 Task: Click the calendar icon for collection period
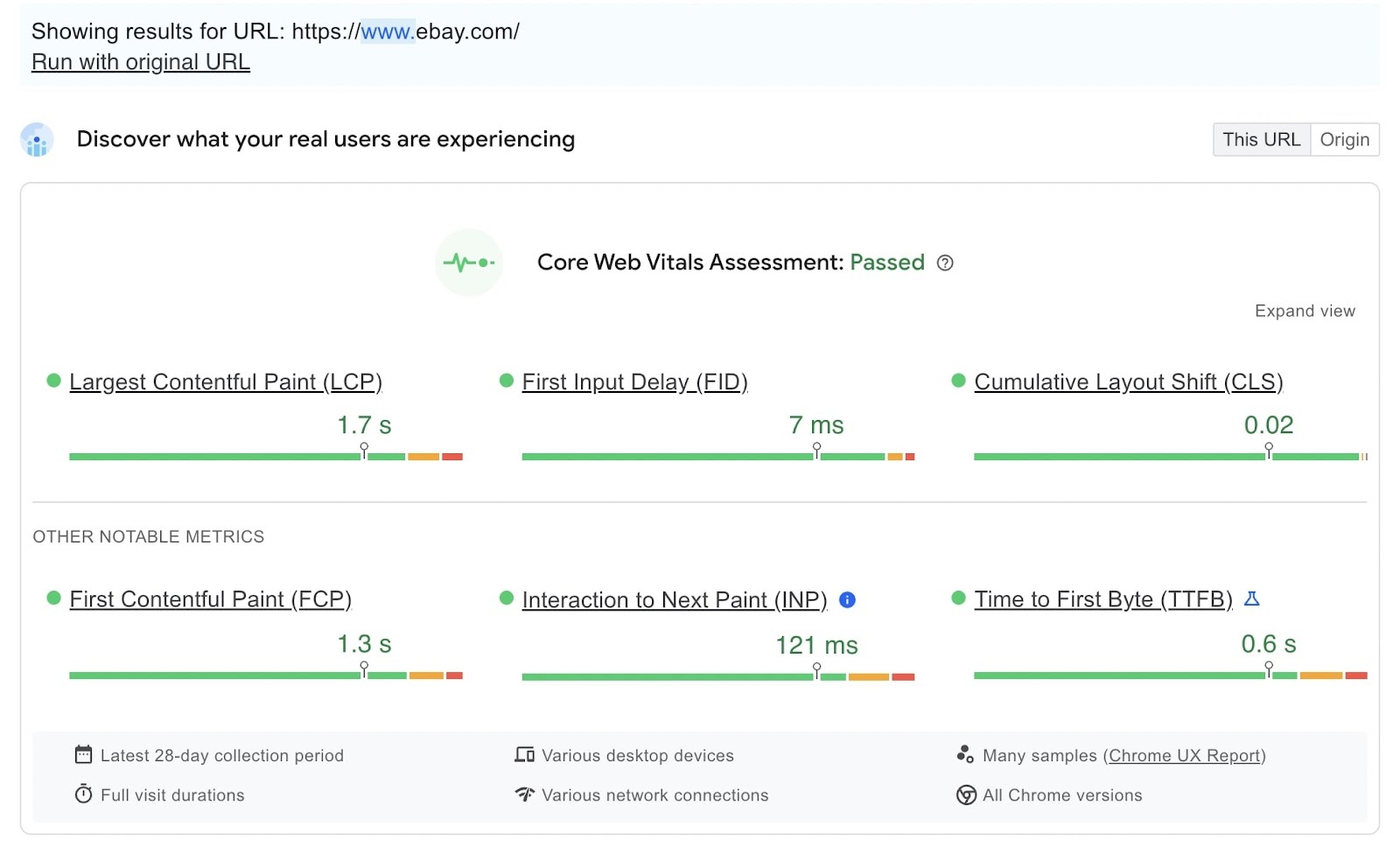(83, 754)
